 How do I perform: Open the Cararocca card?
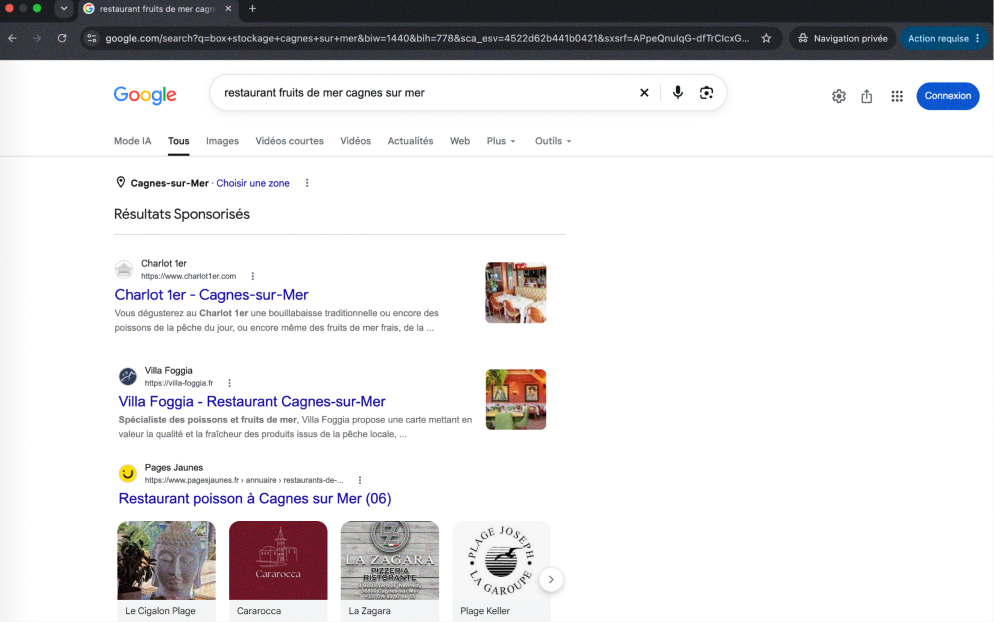[278, 571]
